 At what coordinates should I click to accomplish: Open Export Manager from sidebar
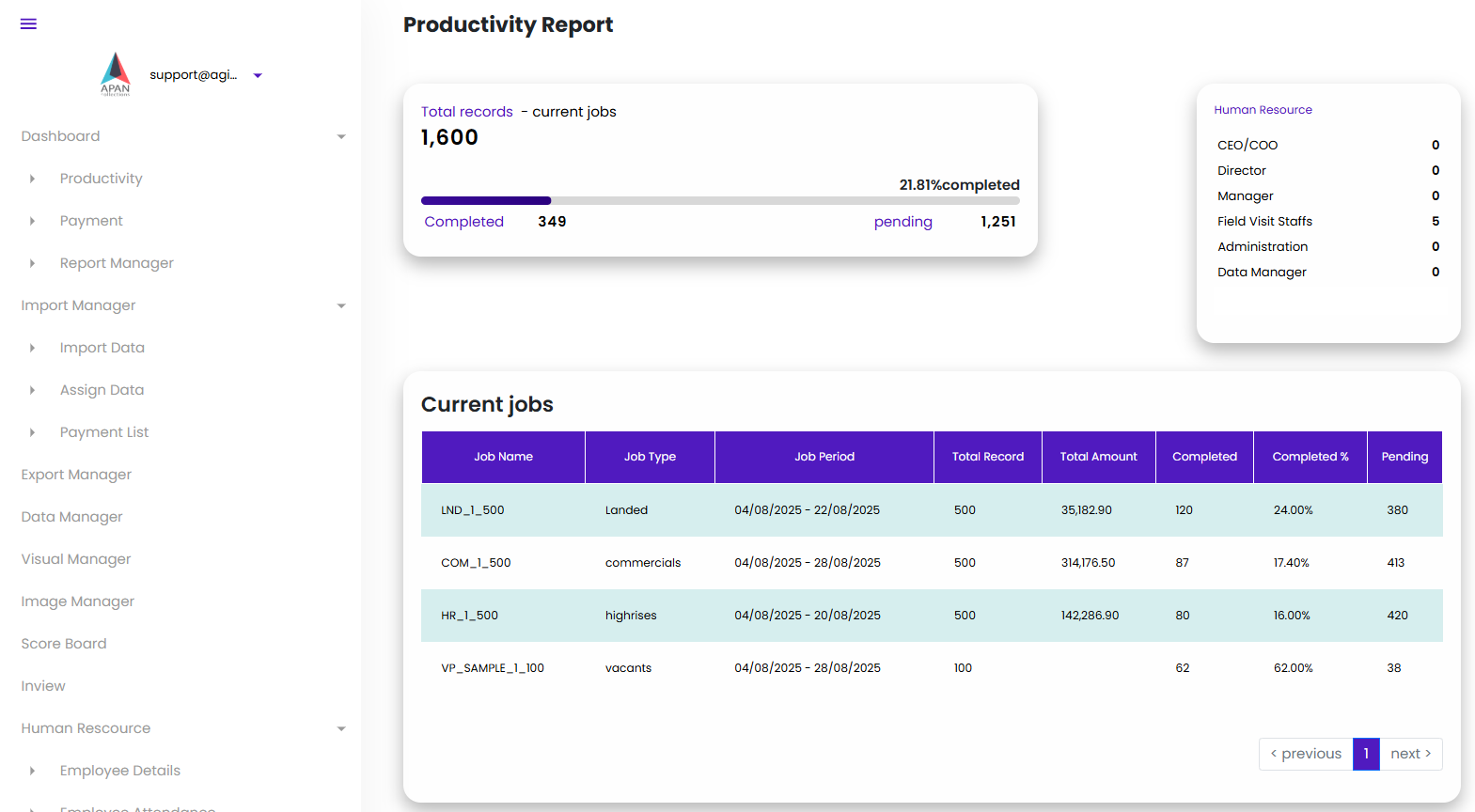(76, 475)
